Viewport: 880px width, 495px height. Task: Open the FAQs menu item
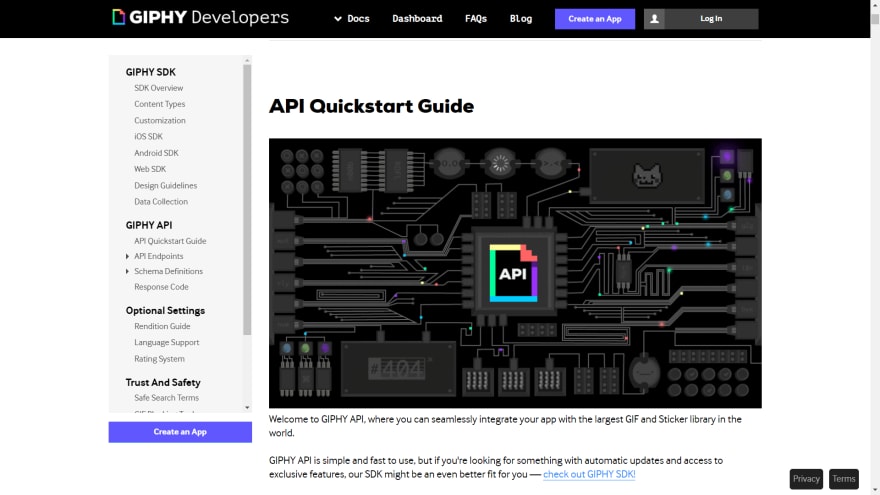click(475, 19)
